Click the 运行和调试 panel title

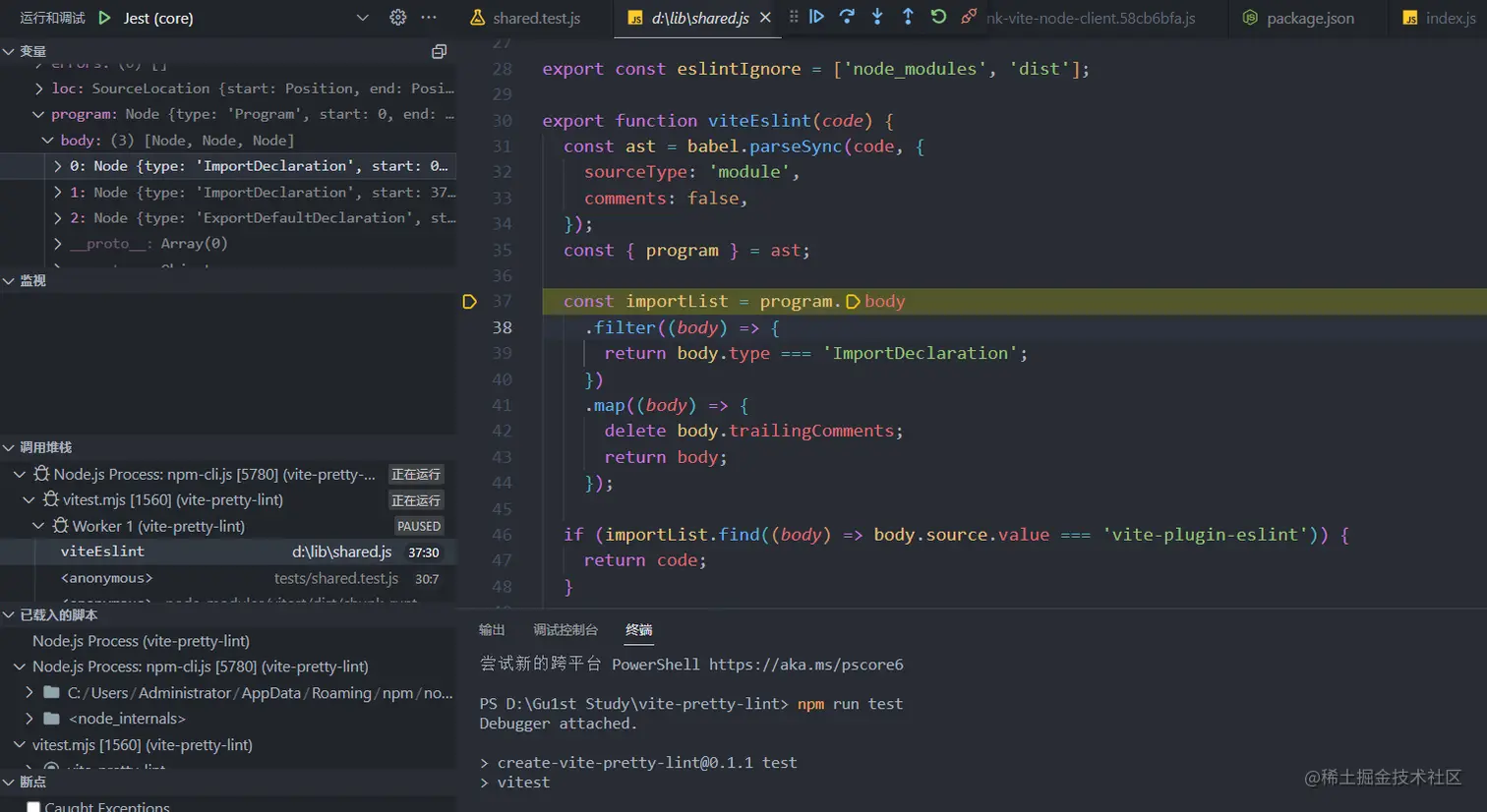(52, 18)
